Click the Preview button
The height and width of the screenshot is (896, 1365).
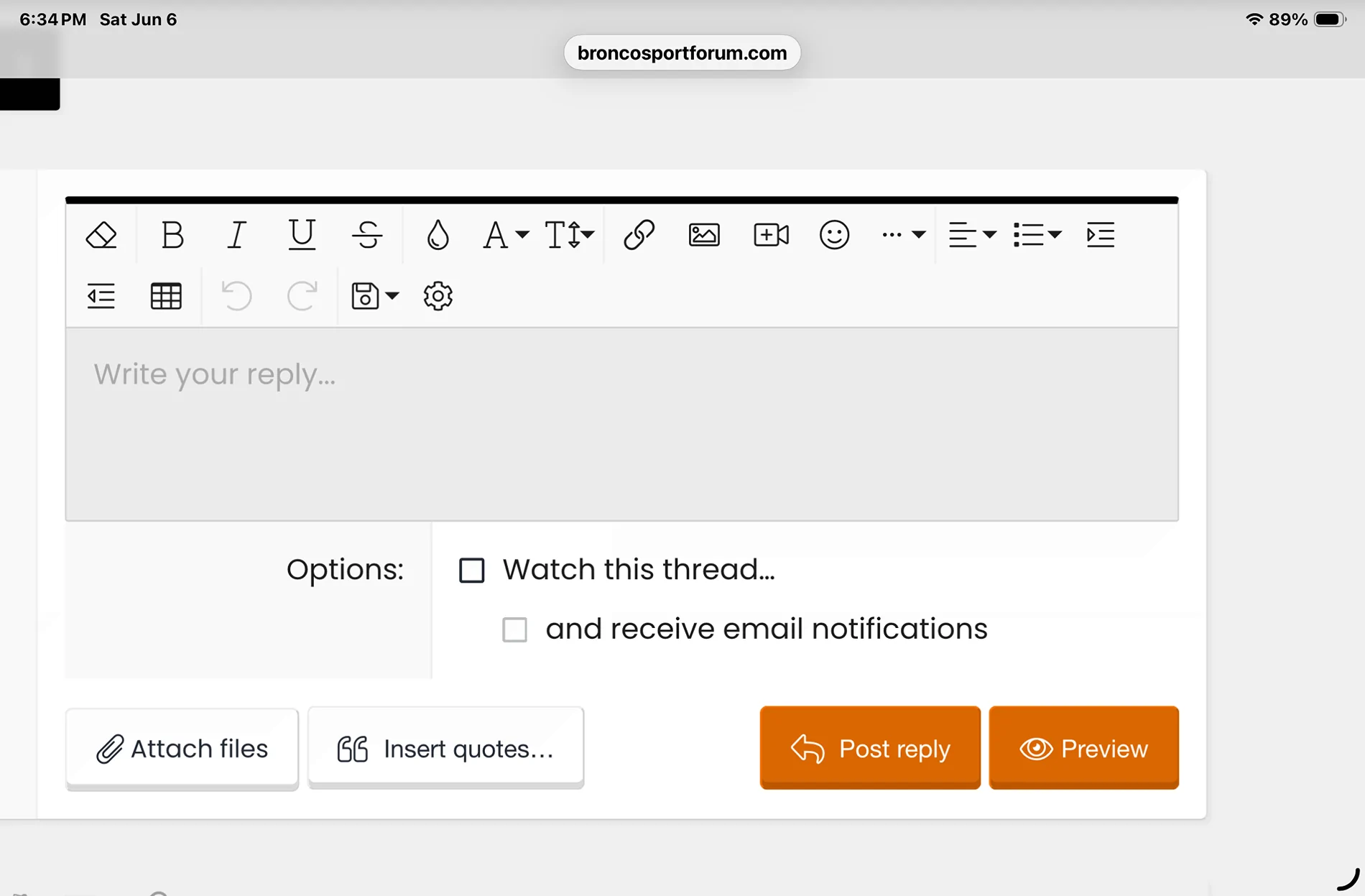[x=1083, y=748]
